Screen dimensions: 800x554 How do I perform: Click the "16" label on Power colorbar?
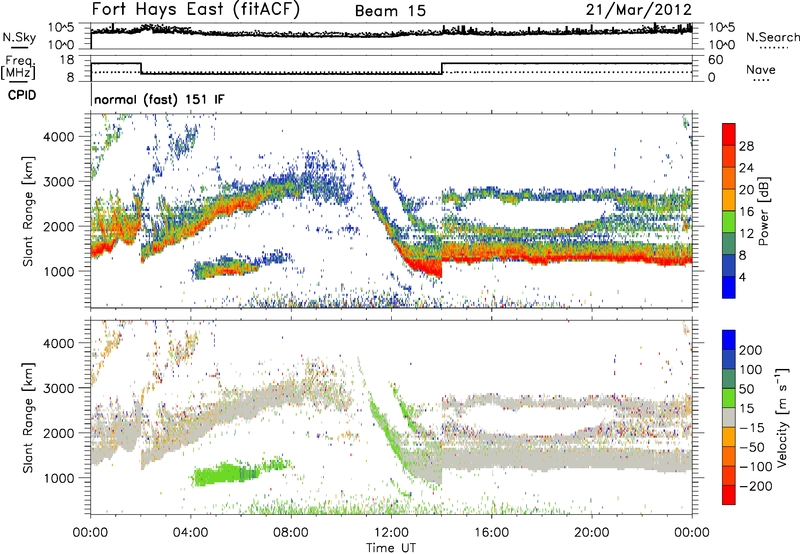[x=746, y=212]
